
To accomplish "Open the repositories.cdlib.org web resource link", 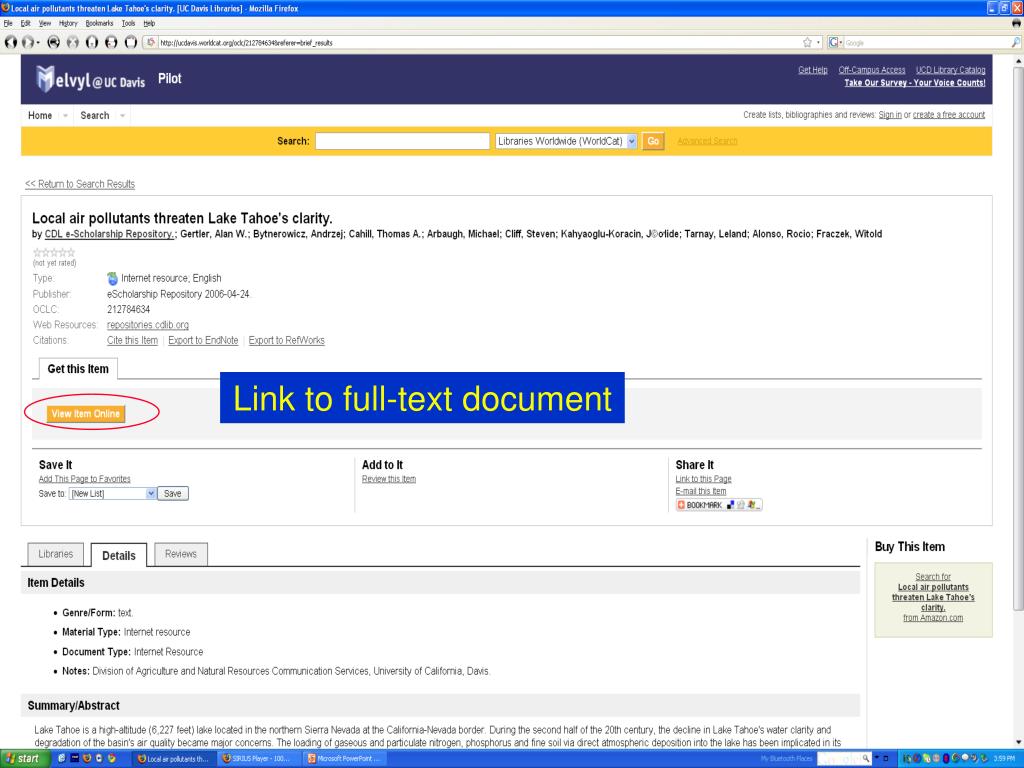I will pyautogui.click(x=148, y=325).
